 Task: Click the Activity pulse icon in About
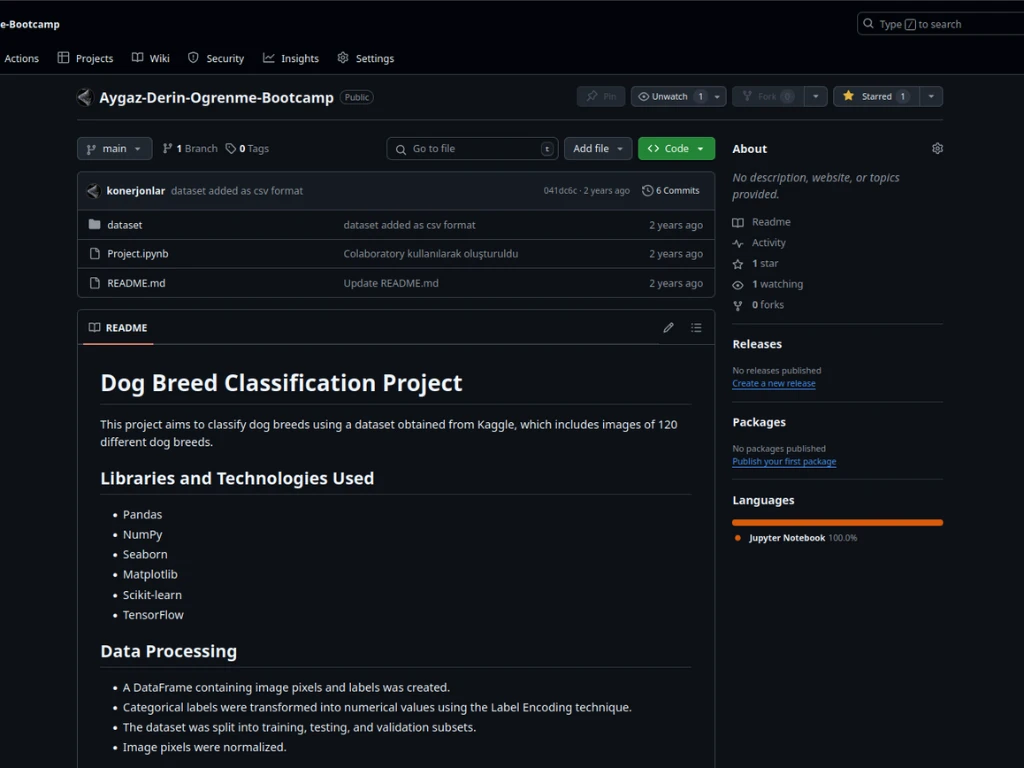tap(738, 243)
